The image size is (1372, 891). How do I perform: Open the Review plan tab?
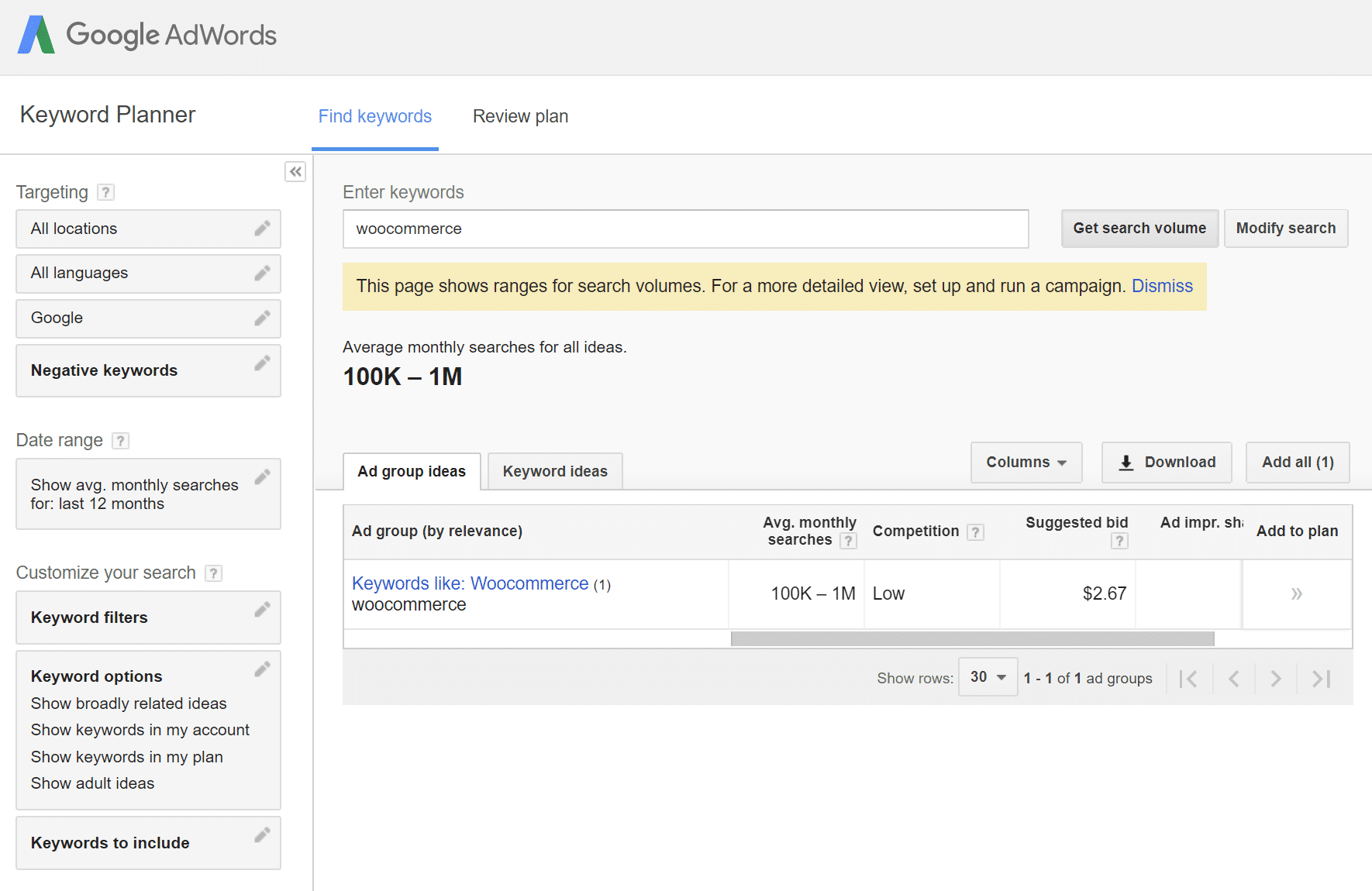click(520, 115)
